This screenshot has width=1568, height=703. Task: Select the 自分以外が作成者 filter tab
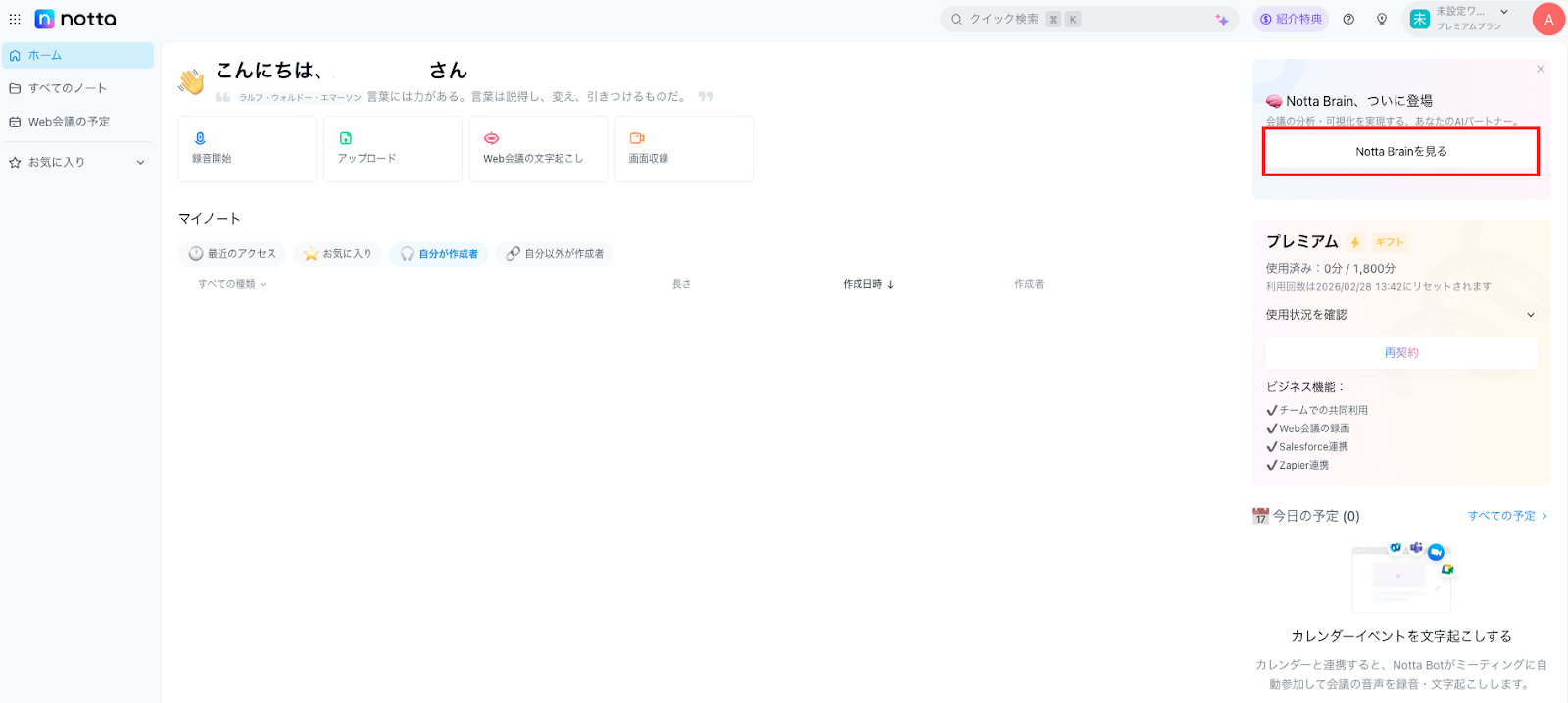tap(555, 254)
